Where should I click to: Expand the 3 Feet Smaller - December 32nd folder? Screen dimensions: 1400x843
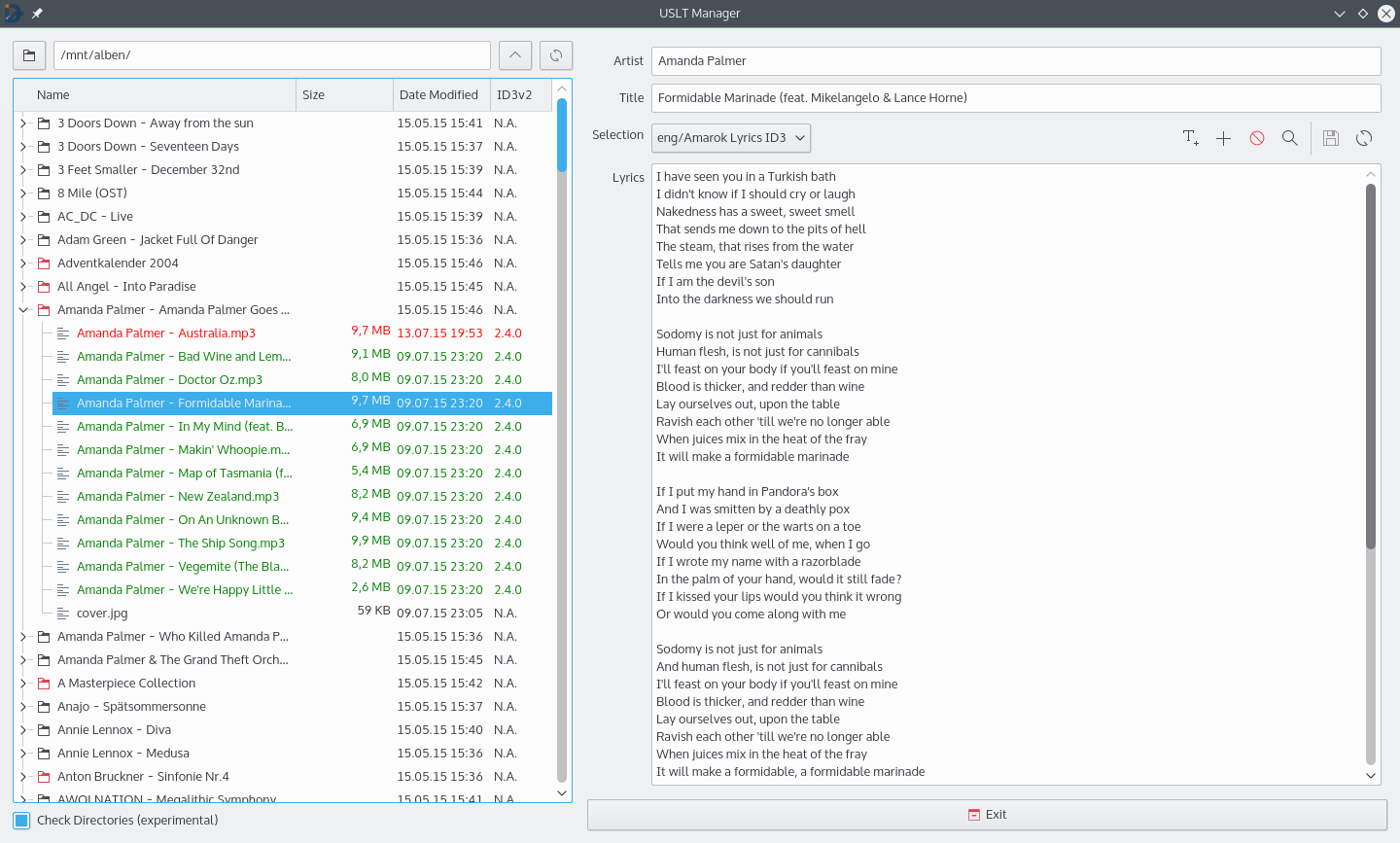click(x=23, y=170)
